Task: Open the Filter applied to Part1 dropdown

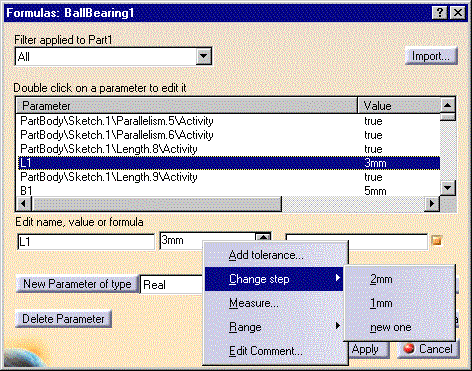Action: [204, 56]
